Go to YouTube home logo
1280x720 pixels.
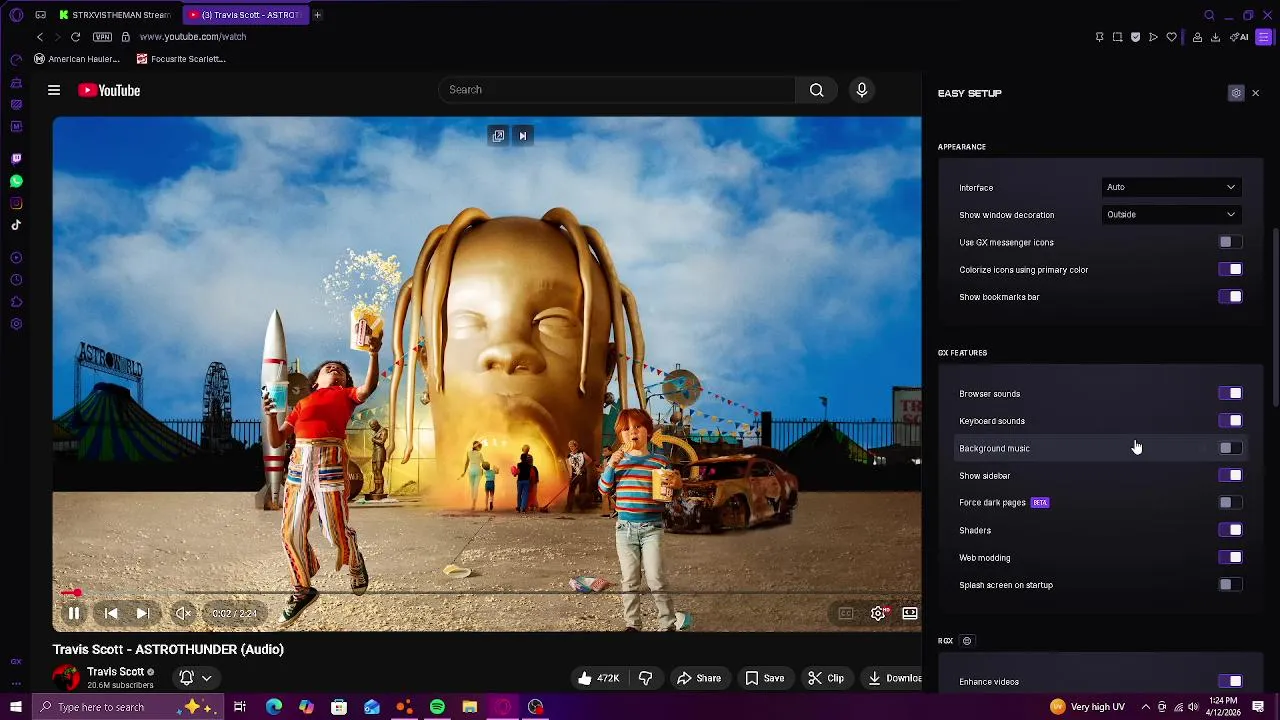pos(109,90)
